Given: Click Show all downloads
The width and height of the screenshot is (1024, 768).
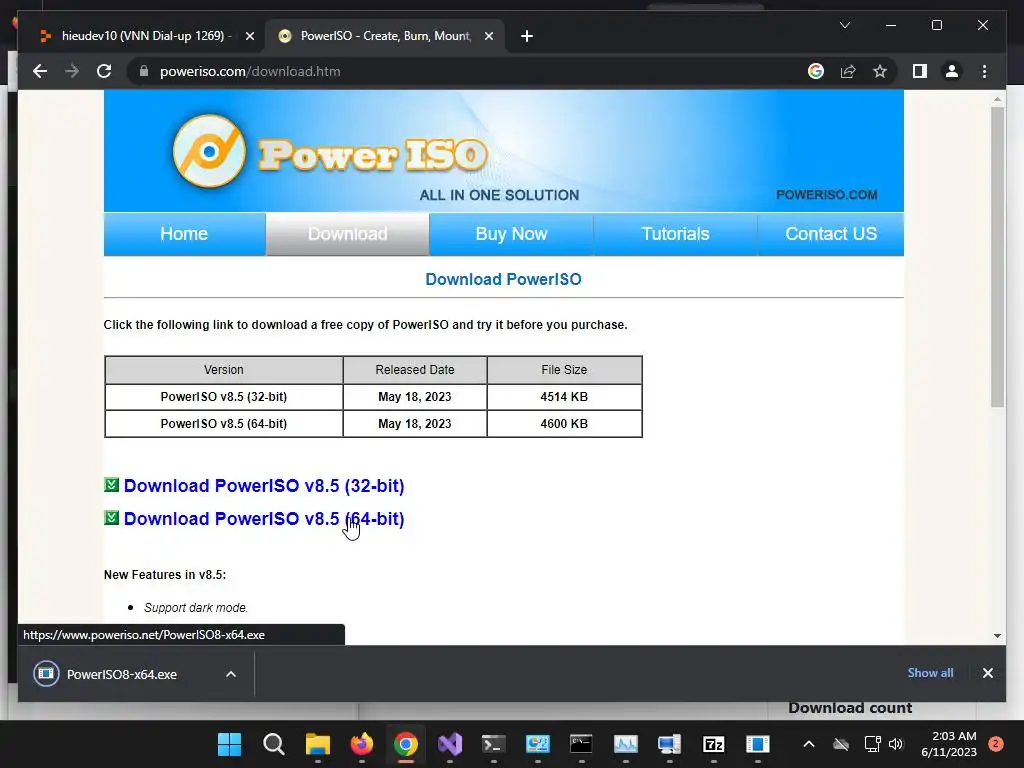Looking at the screenshot, I should (930, 673).
